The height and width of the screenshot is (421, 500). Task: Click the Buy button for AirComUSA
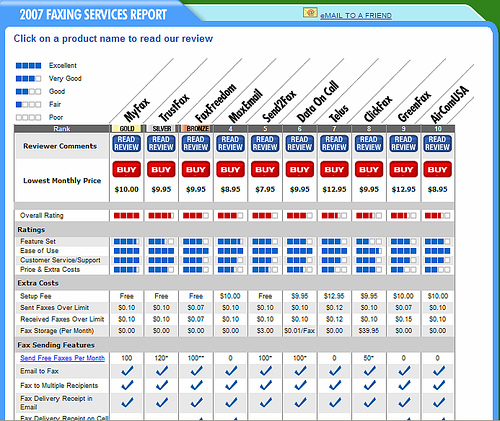coord(438,169)
